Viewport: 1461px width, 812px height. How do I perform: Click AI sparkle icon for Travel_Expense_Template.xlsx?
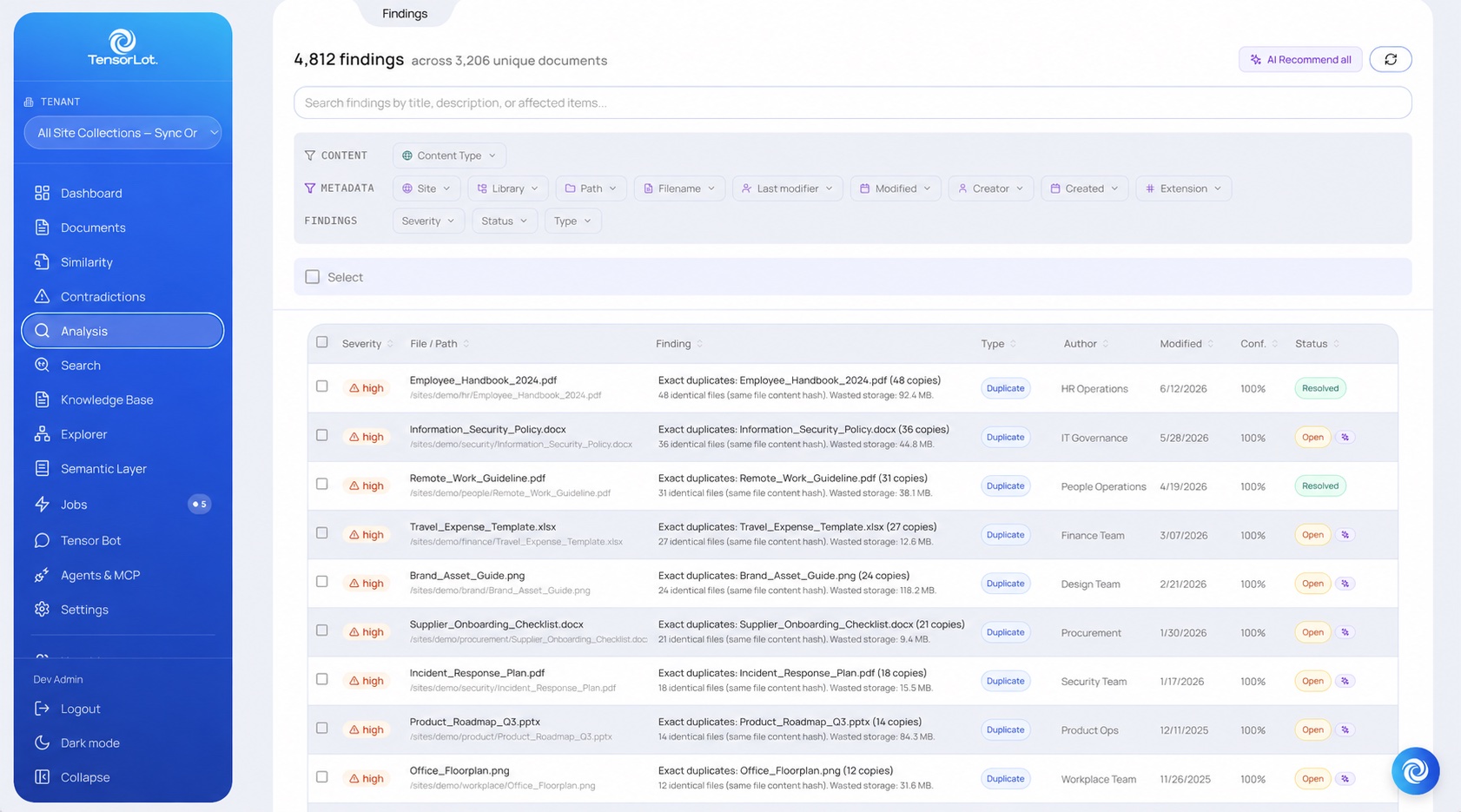(x=1345, y=535)
